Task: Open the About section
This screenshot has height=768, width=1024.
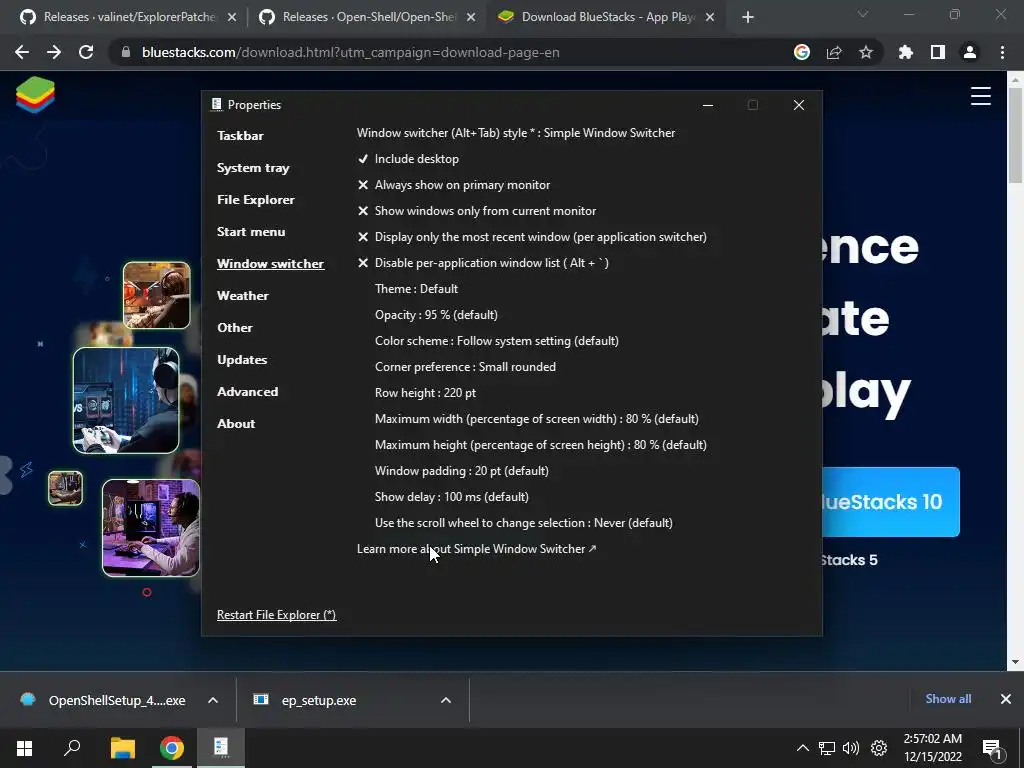Action: [236, 424]
